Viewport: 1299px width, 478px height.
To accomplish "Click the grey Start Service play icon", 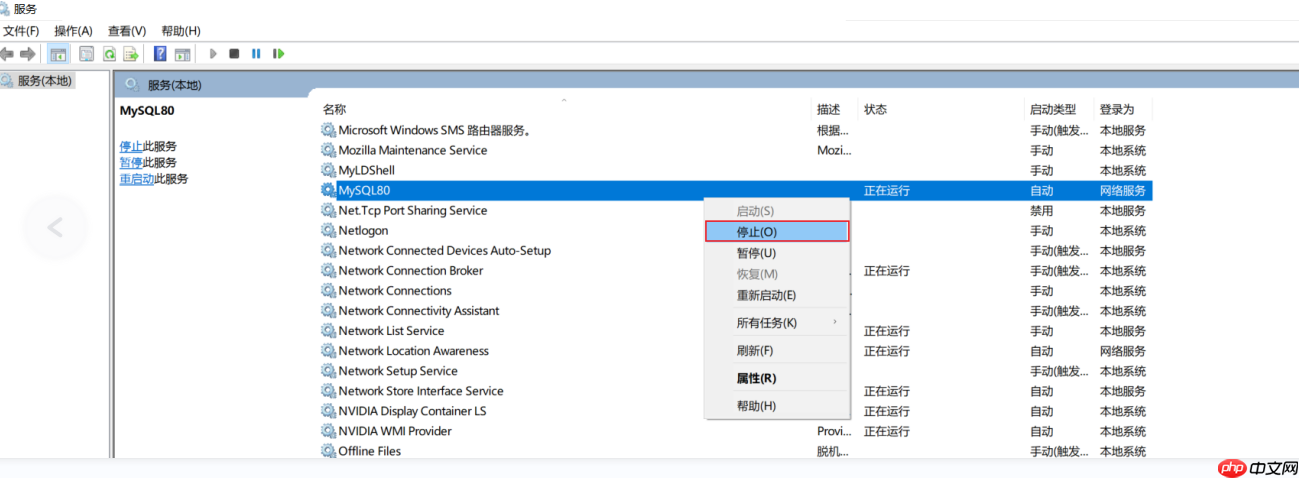I will point(213,54).
